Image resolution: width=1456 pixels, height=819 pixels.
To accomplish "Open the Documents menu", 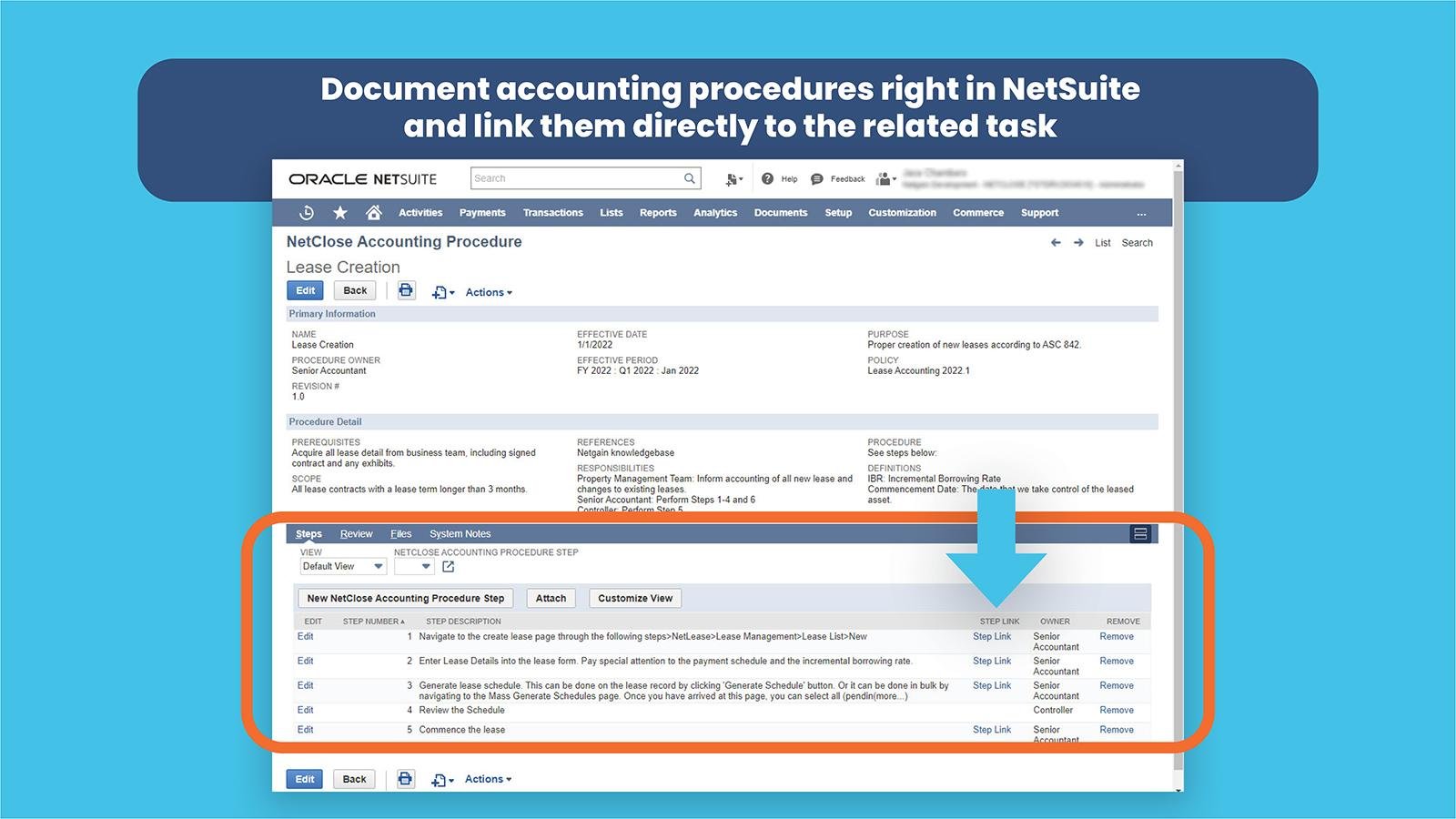I will [x=781, y=213].
